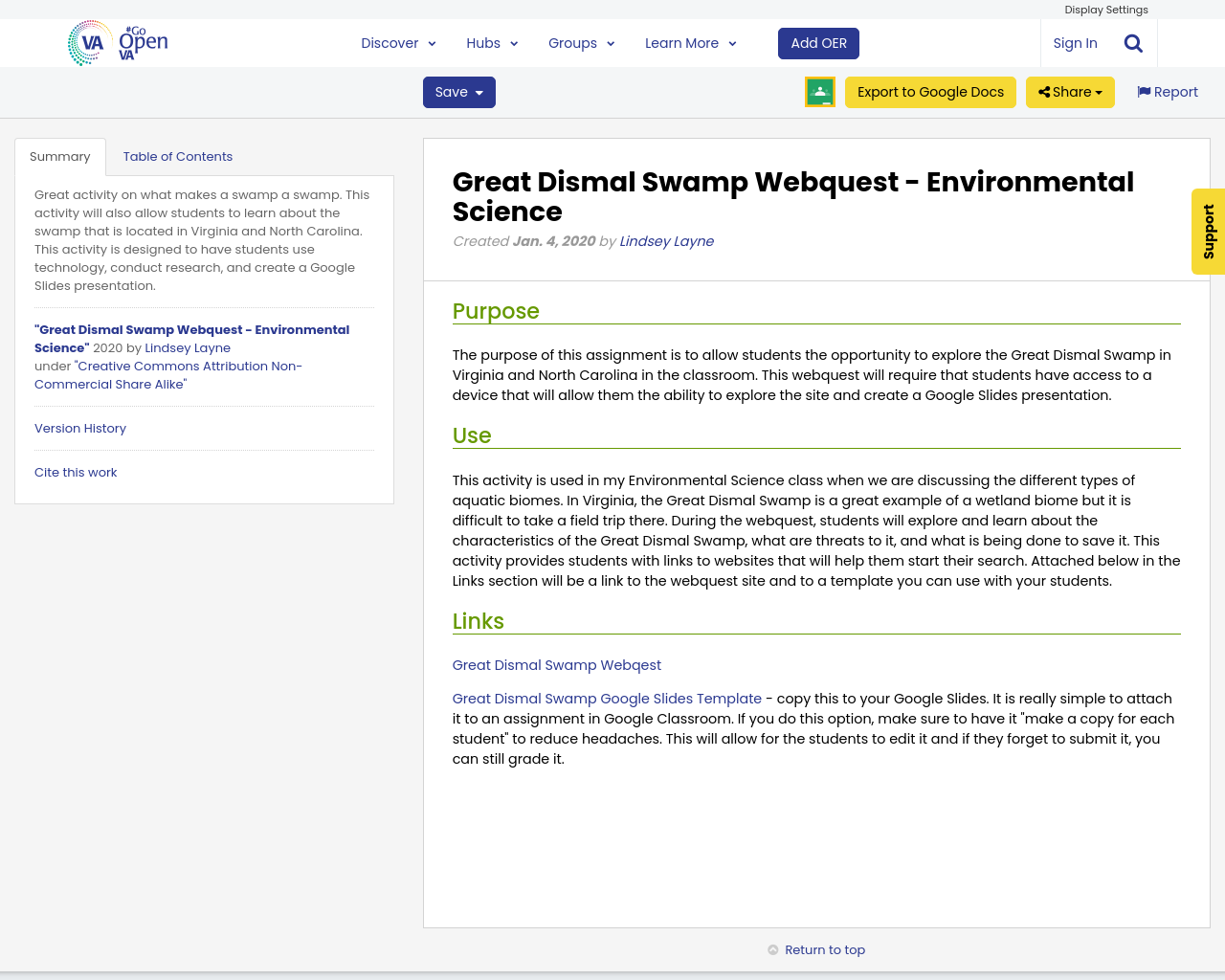This screenshot has height=980, width=1225.
Task: Open the Share options
Action: pyautogui.click(x=1069, y=92)
